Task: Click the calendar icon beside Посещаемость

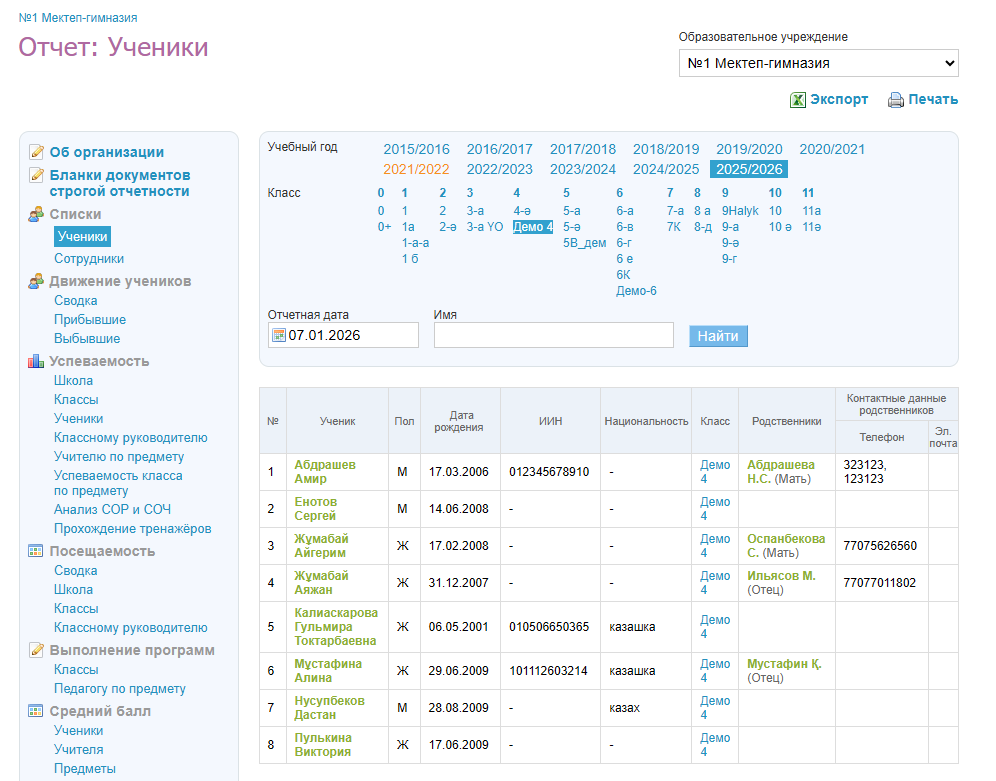Action: click(x=36, y=551)
